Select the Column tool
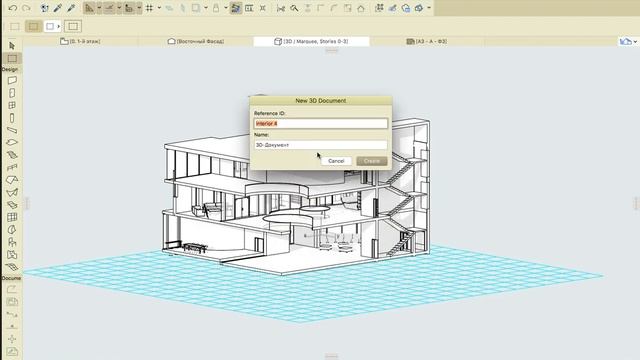 click(x=12, y=118)
